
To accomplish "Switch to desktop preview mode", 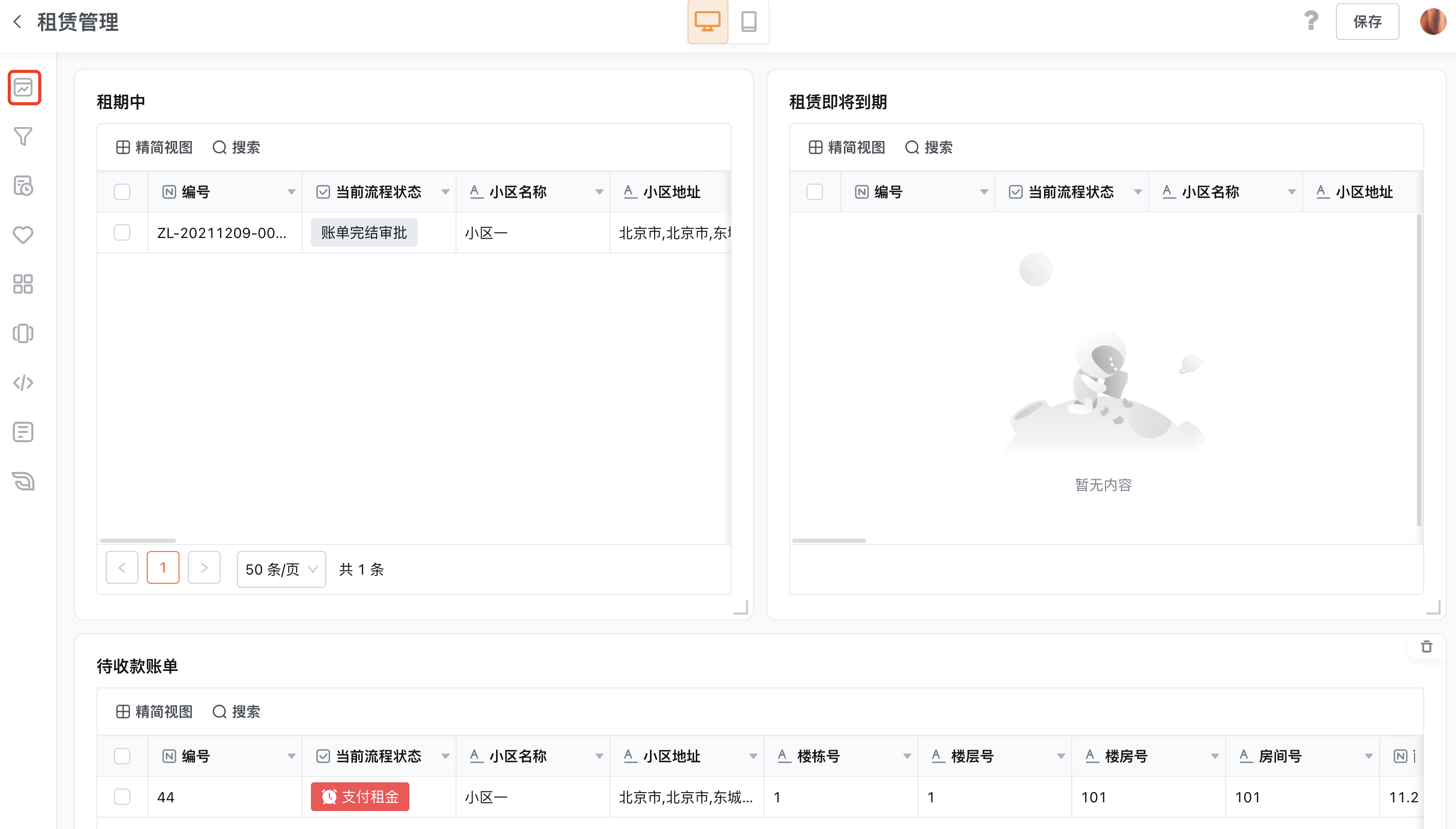I will click(x=708, y=22).
